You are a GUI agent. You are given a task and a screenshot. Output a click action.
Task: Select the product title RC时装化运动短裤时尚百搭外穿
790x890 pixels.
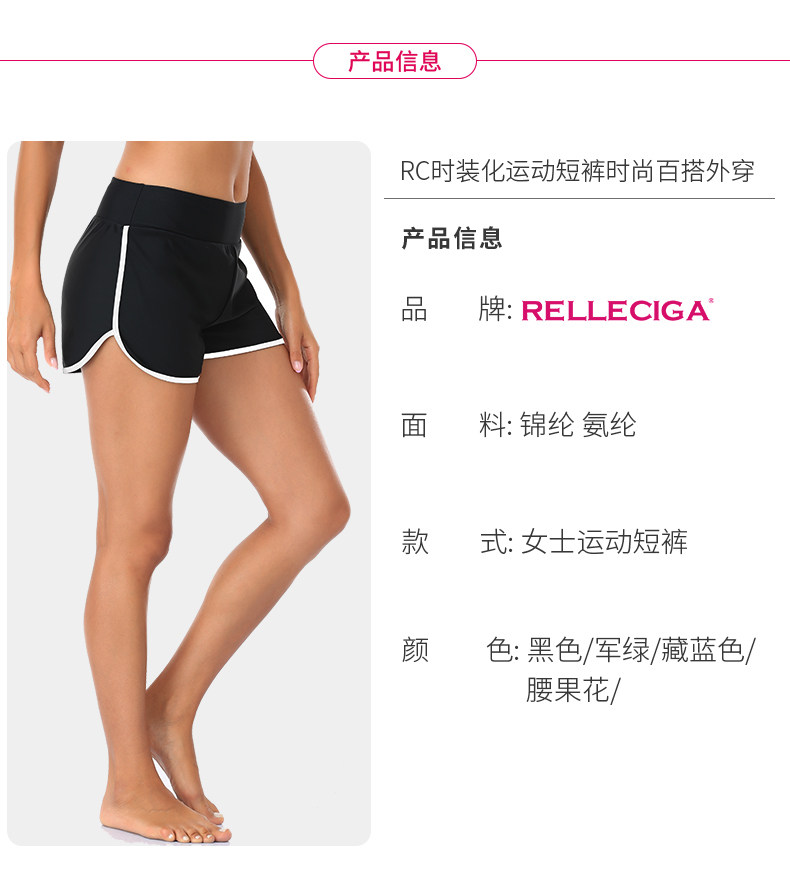577,171
